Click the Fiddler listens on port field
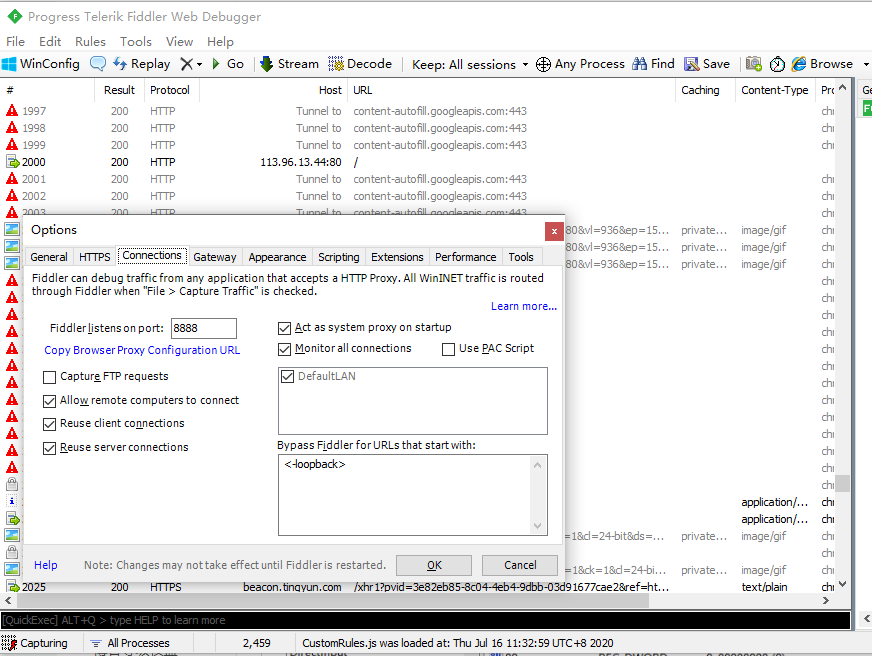The height and width of the screenshot is (656, 872). pyautogui.click(x=204, y=328)
